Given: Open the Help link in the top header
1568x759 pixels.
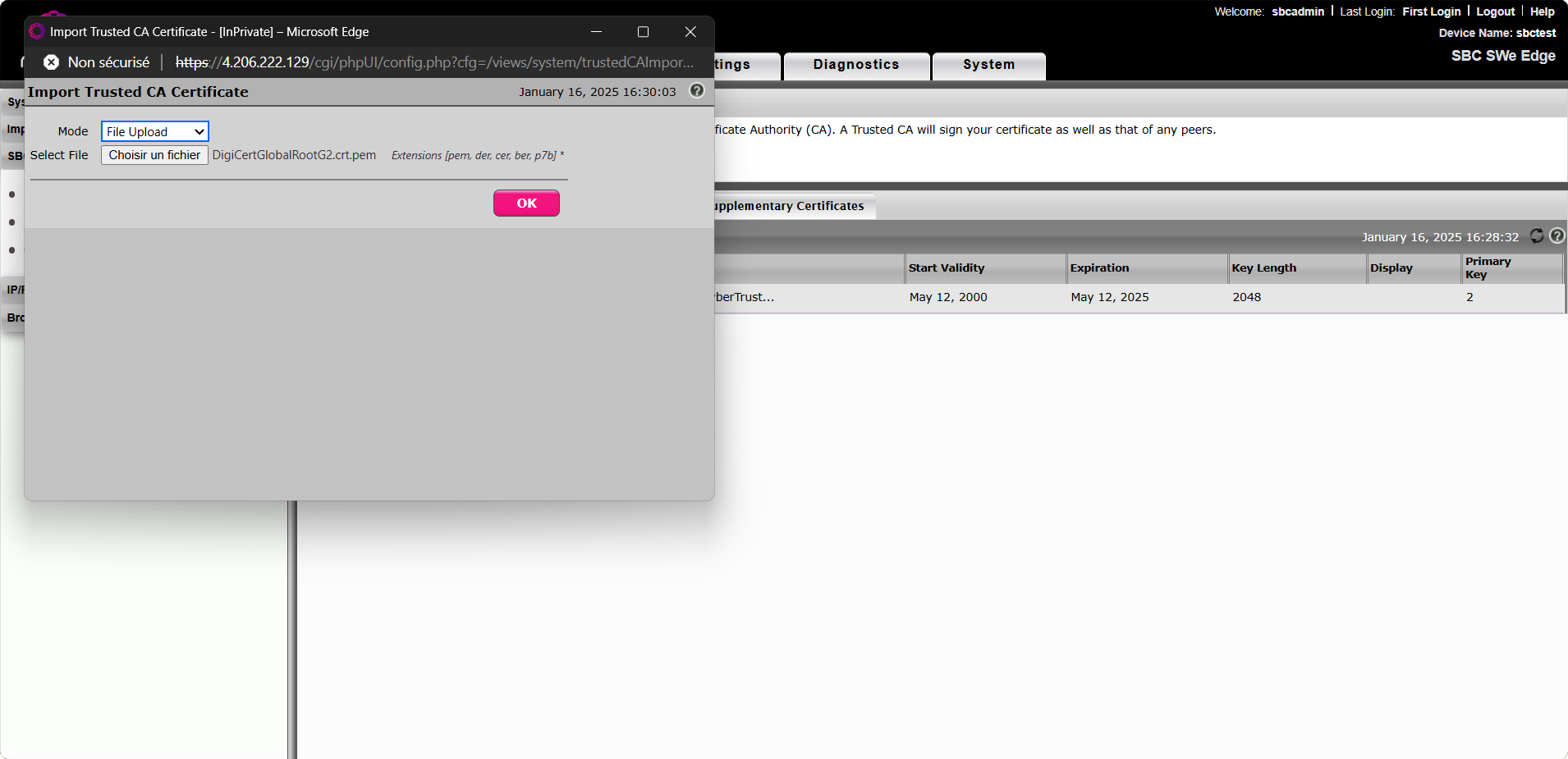Looking at the screenshot, I should click(1542, 11).
